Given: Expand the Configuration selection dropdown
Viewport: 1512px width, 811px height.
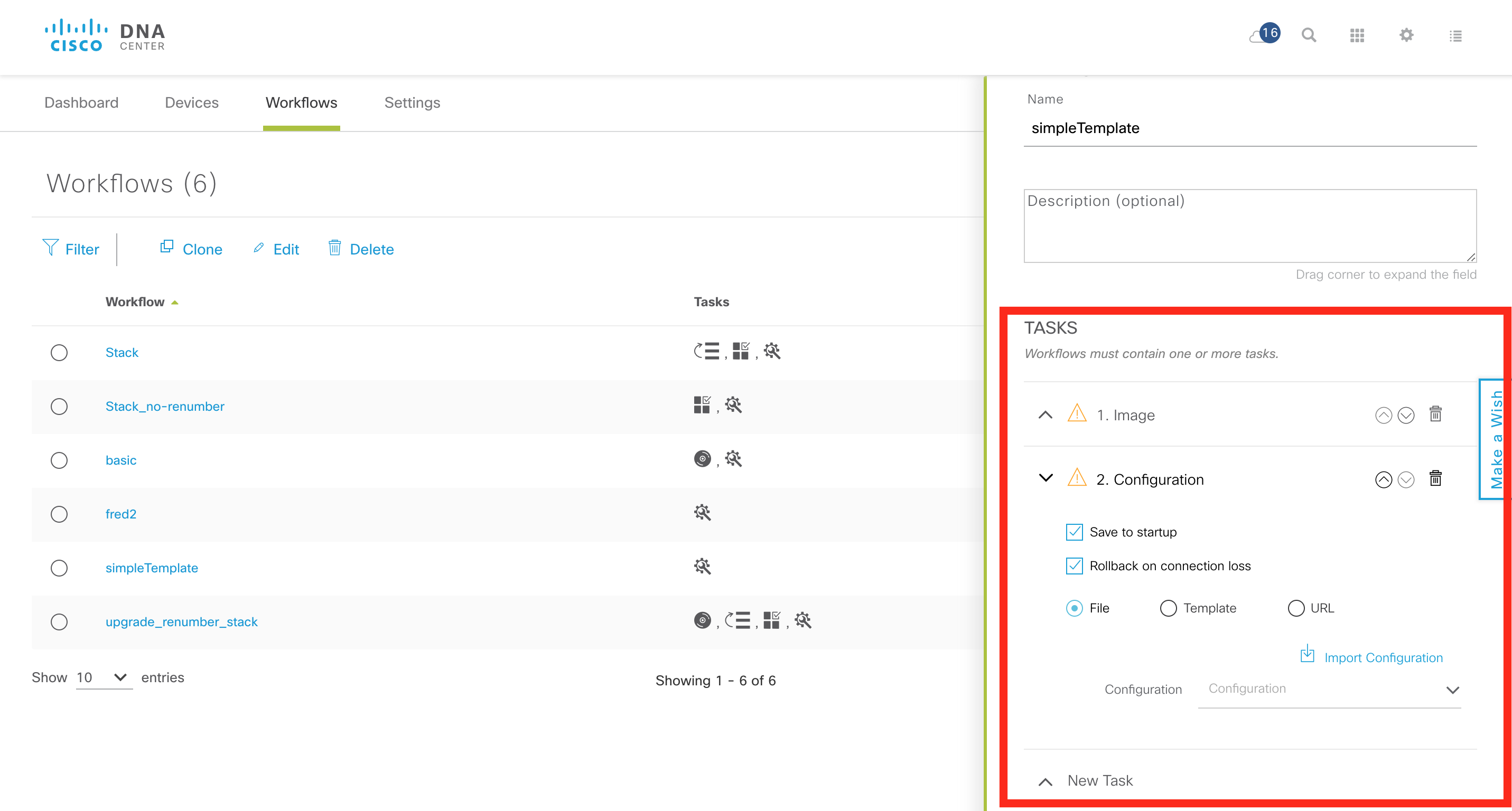Looking at the screenshot, I should pos(1453,690).
